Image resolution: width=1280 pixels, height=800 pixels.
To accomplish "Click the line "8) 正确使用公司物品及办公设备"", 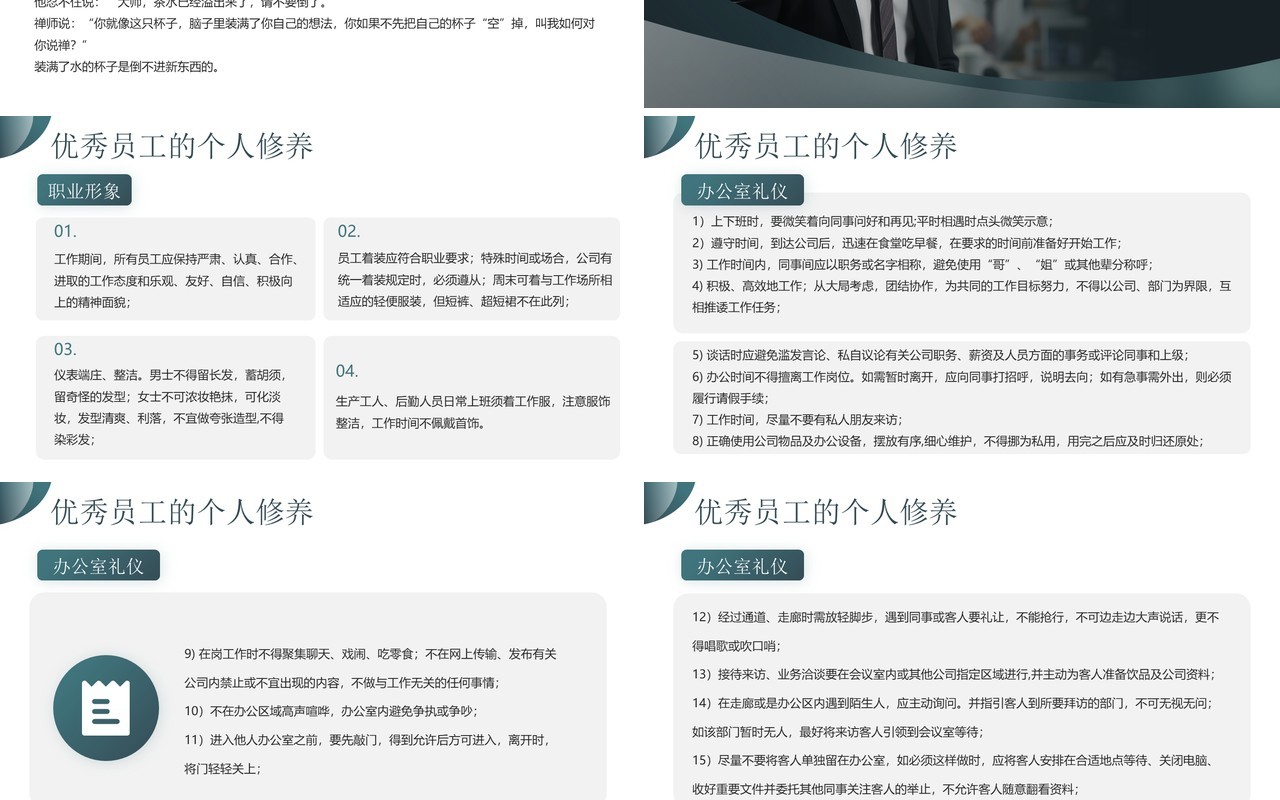I will (947, 441).
